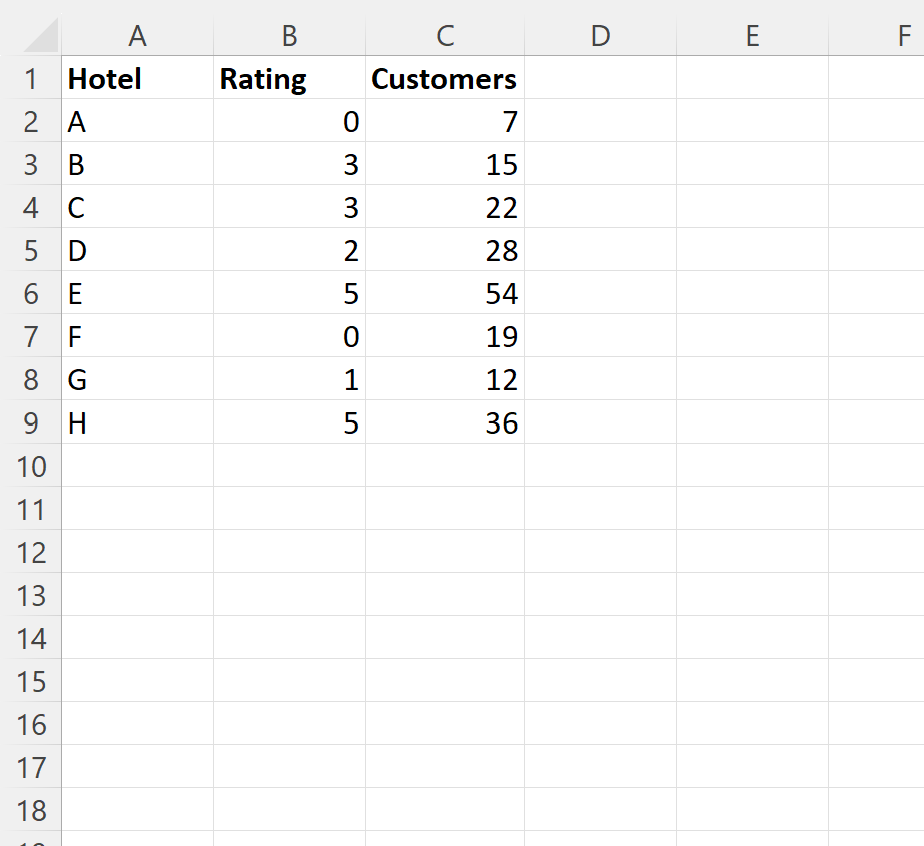
Task: Select column header A
Action: (137, 35)
